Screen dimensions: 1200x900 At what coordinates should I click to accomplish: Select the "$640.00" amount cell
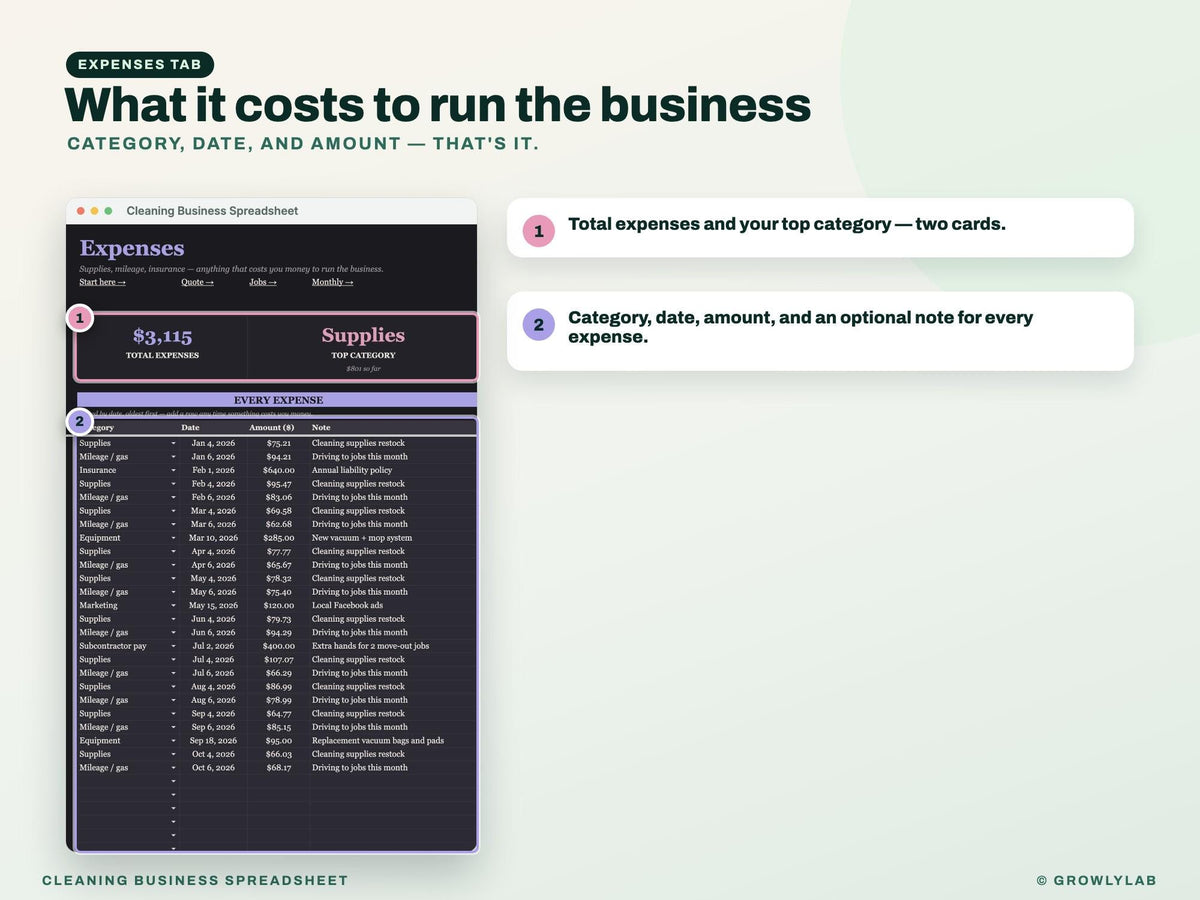(x=279, y=470)
